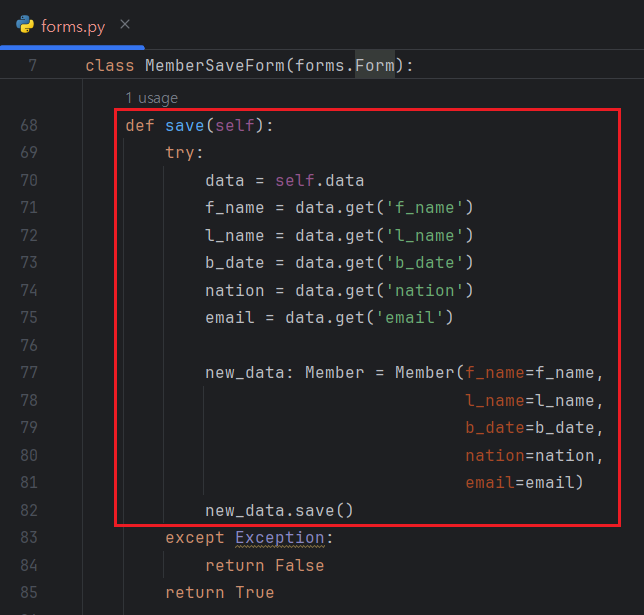Click 'return False' on line 84
Screen dimensions: 644x615
(264, 565)
